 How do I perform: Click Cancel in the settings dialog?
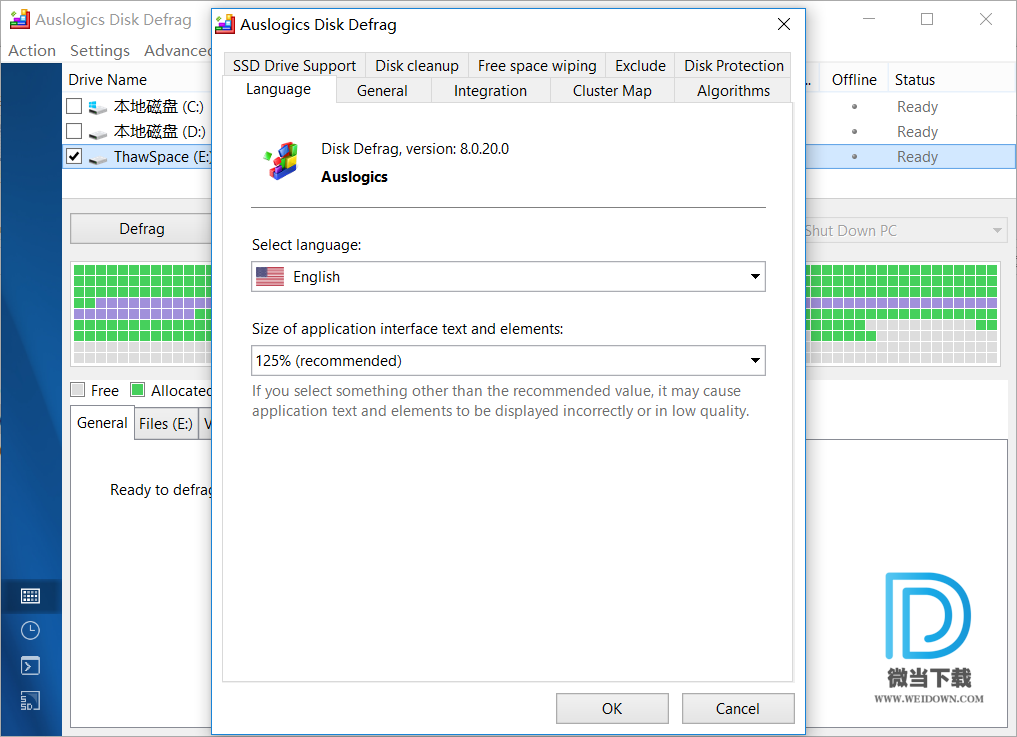click(738, 708)
